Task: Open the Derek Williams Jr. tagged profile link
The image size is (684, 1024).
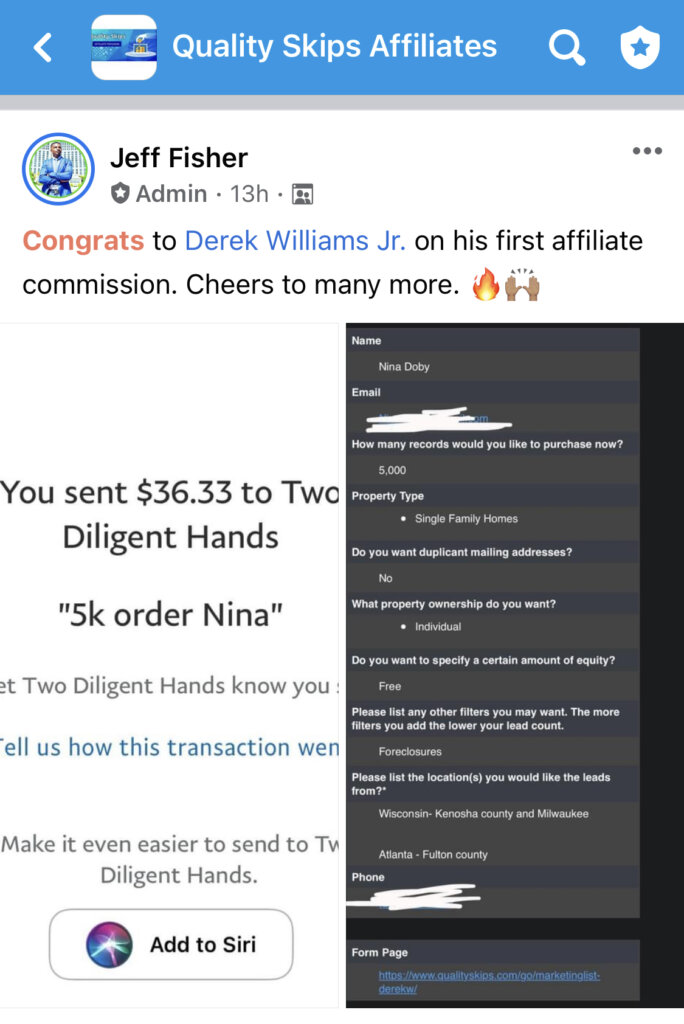Action: click(x=295, y=240)
